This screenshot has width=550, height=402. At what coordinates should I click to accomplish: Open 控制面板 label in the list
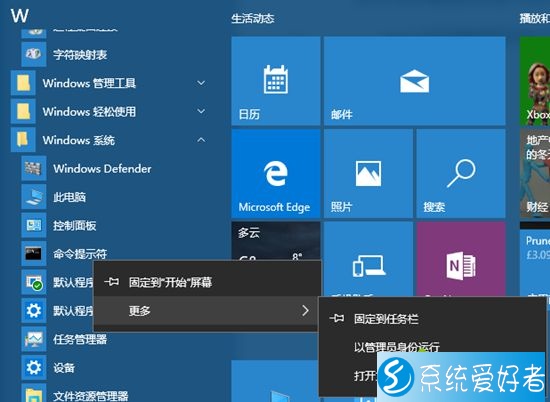[75, 226]
